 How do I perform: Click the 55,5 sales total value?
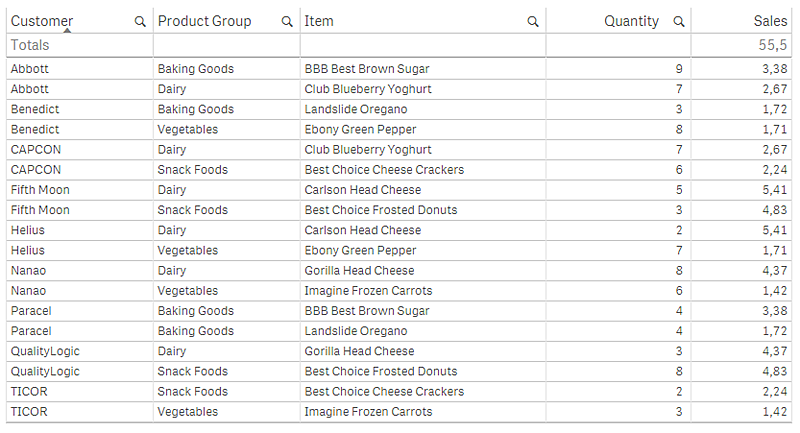(774, 45)
